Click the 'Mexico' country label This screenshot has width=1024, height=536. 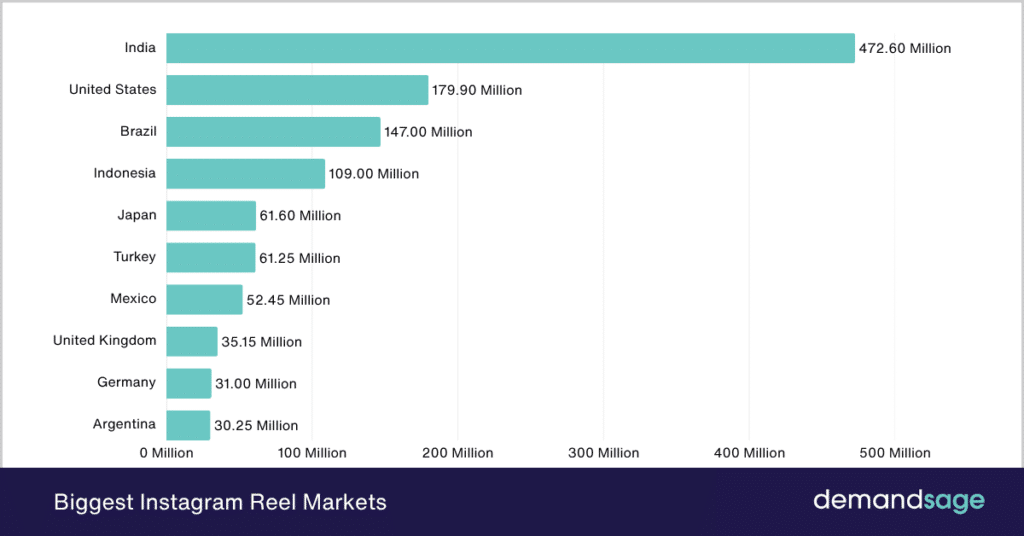133,298
